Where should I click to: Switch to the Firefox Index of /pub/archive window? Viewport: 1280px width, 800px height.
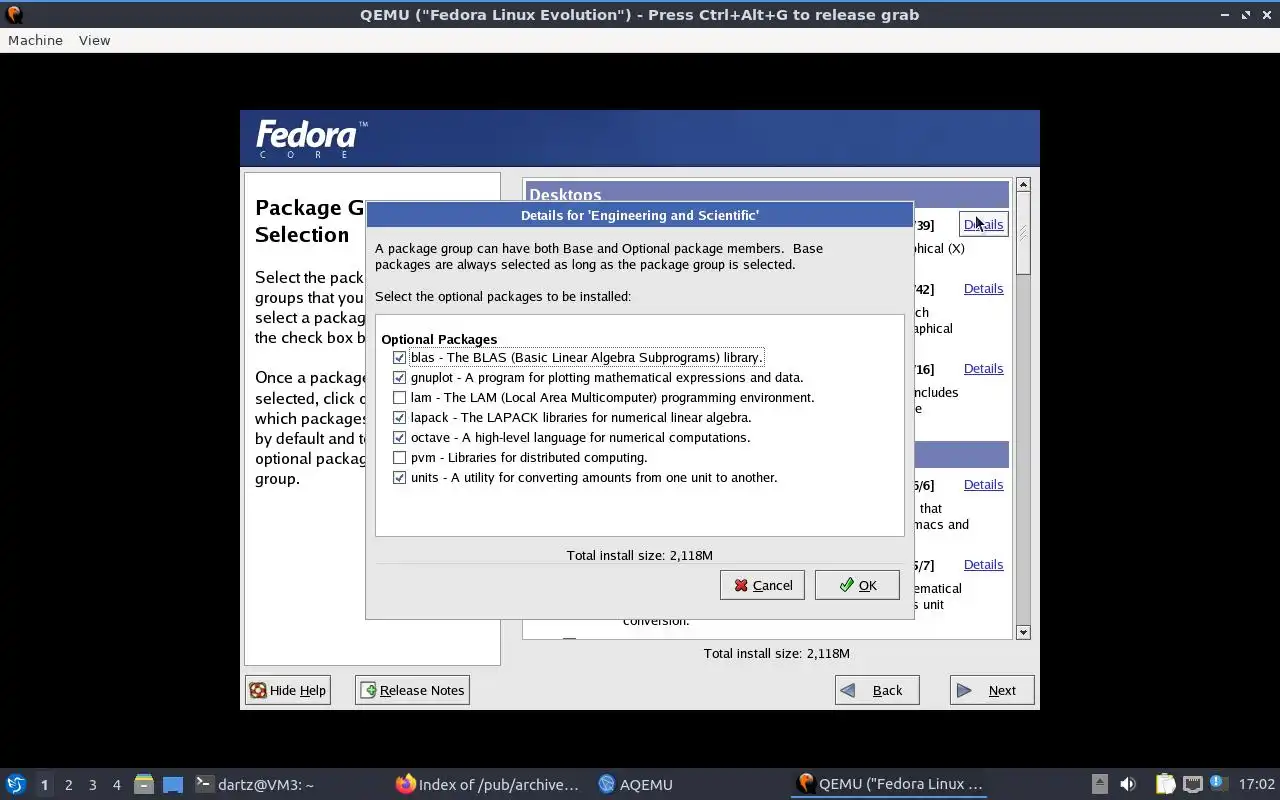click(488, 784)
